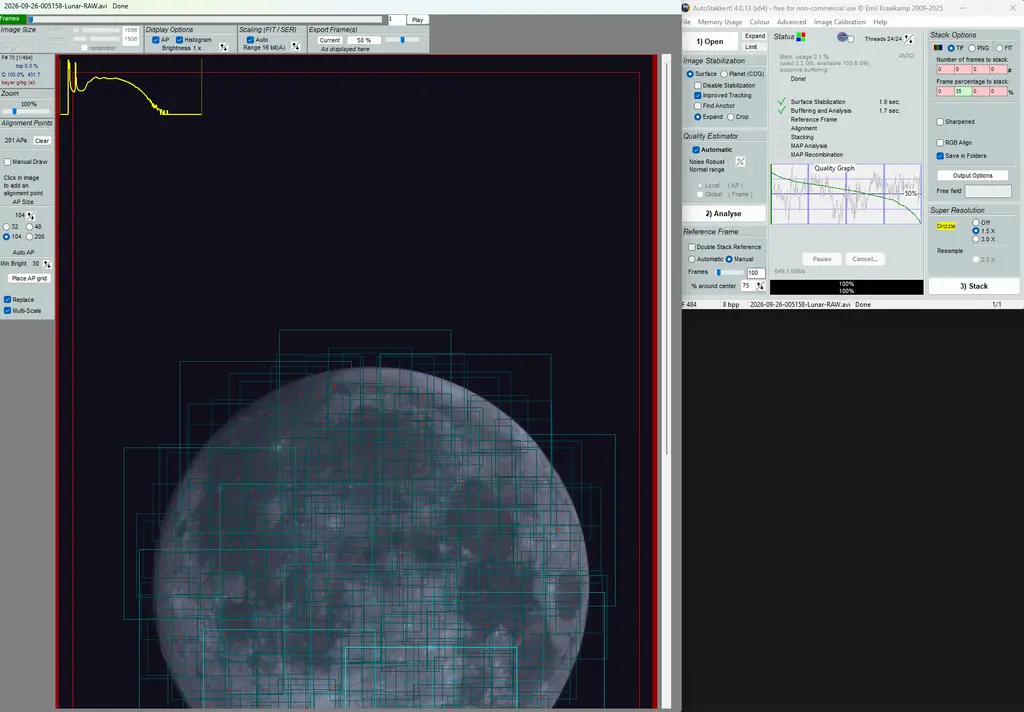Click the % around center stepper icon
The image size is (1024, 712).
click(760, 285)
